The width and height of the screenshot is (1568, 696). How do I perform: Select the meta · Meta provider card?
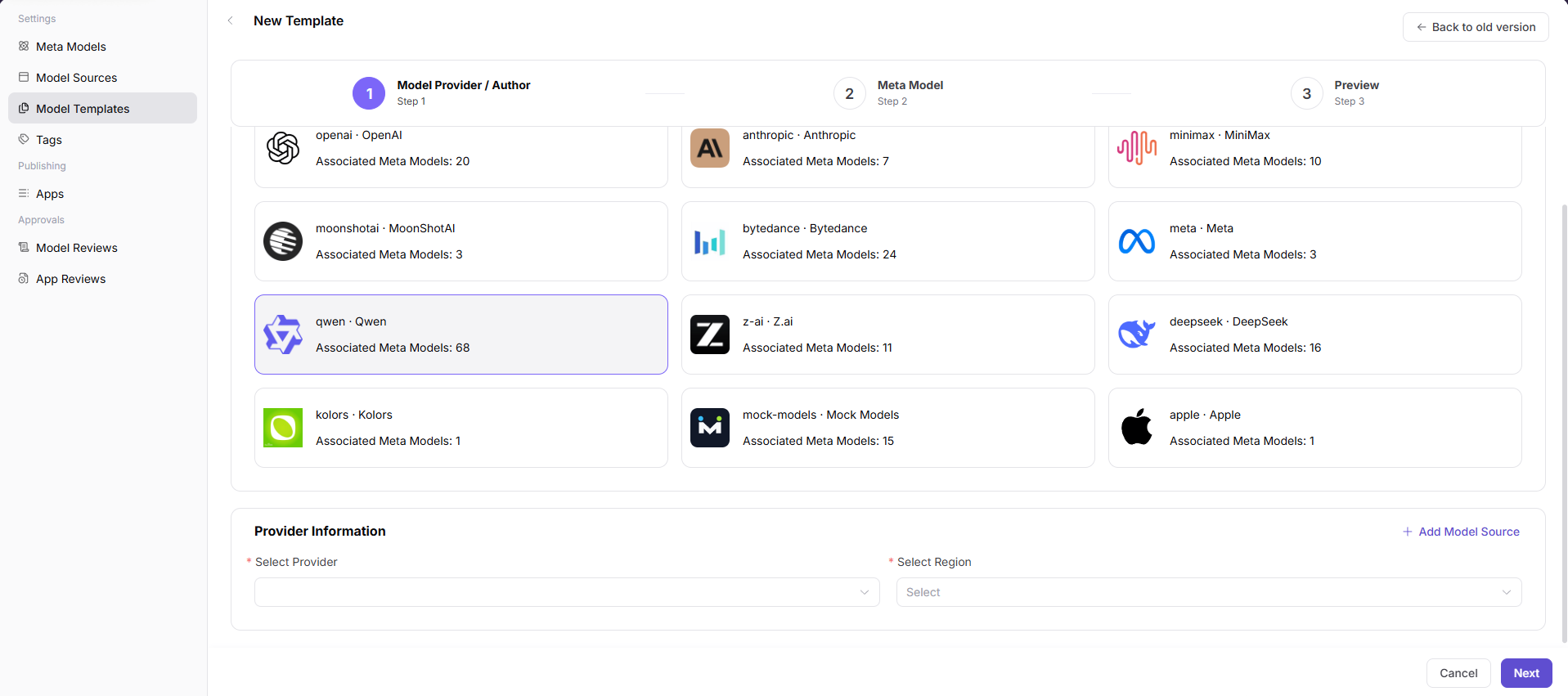click(x=1315, y=241)
